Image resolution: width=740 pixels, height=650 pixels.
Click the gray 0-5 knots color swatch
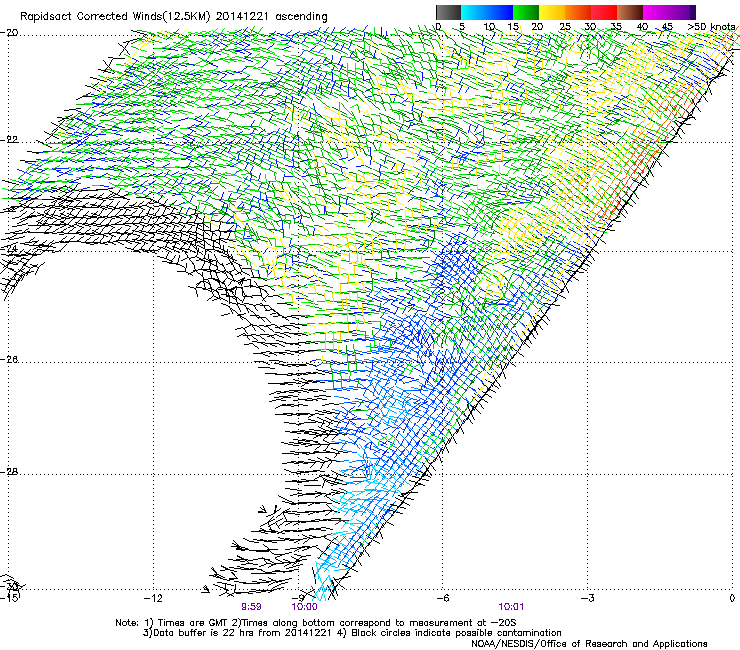click(448, 12)
